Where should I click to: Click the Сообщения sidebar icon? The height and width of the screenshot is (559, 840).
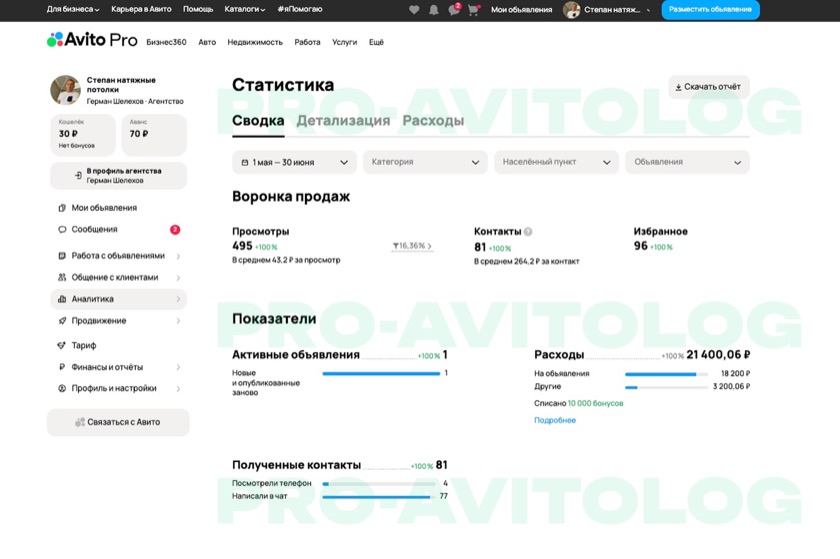(x=62, y=229)
